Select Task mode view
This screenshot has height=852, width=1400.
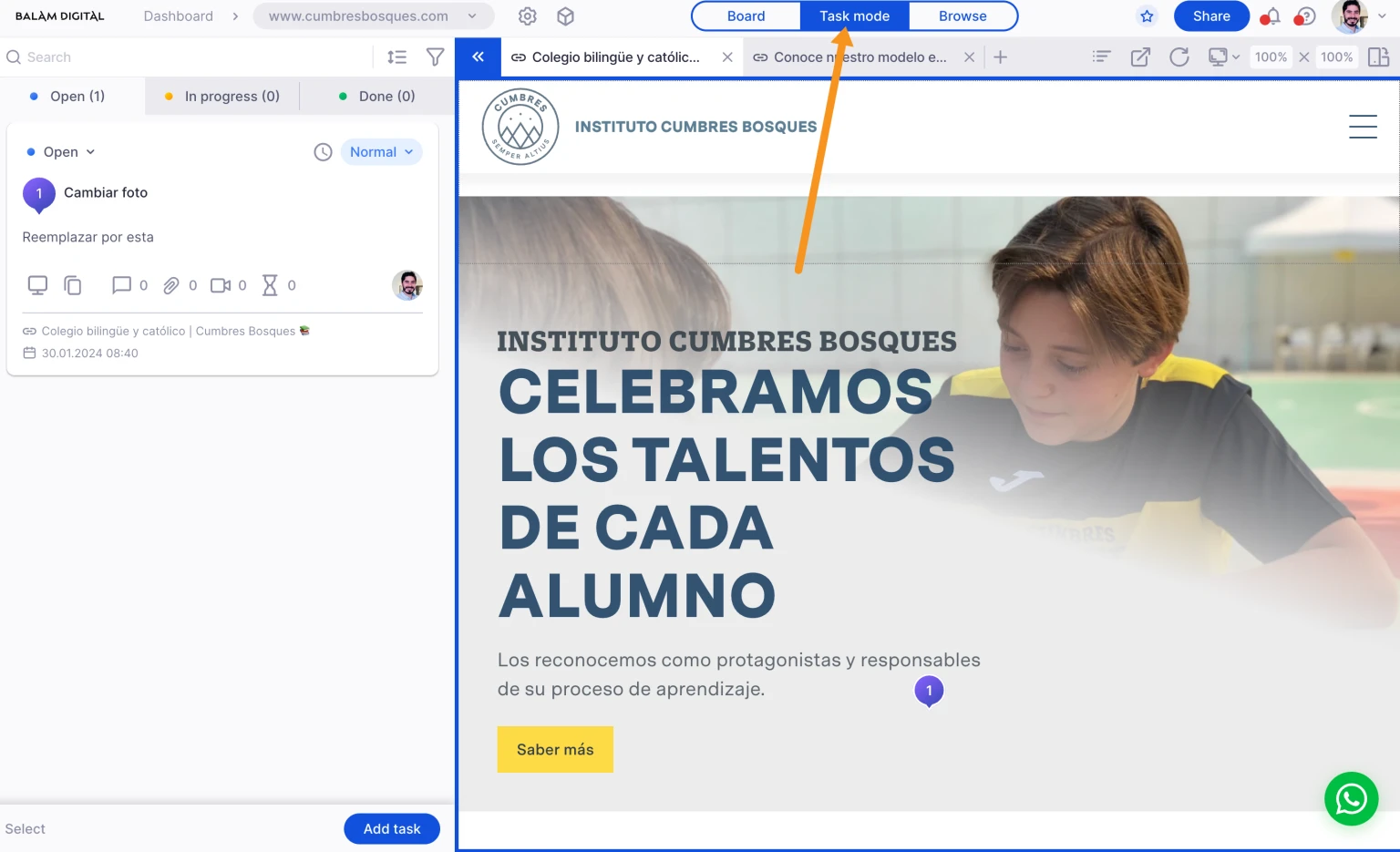(854, 16)
